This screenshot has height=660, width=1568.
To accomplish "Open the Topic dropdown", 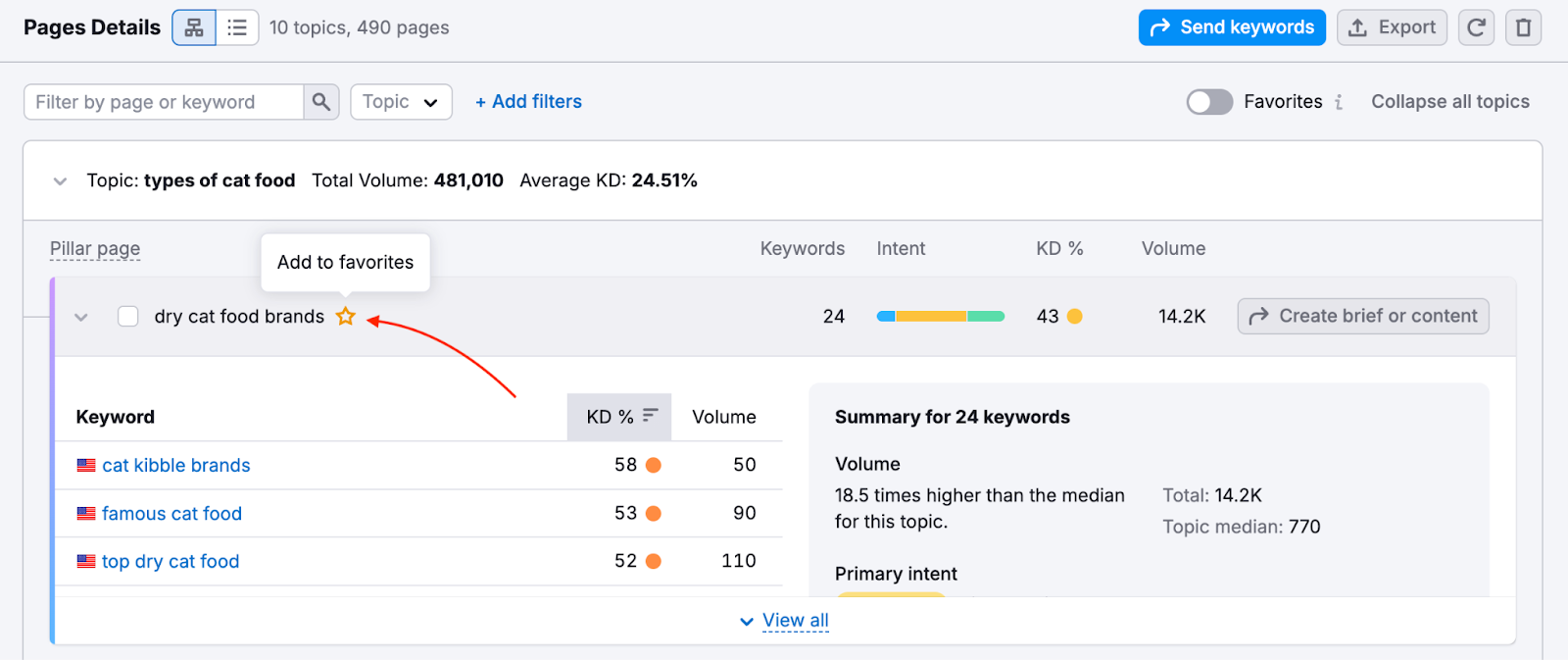I will pyautogui.click(x=401, y=102).
